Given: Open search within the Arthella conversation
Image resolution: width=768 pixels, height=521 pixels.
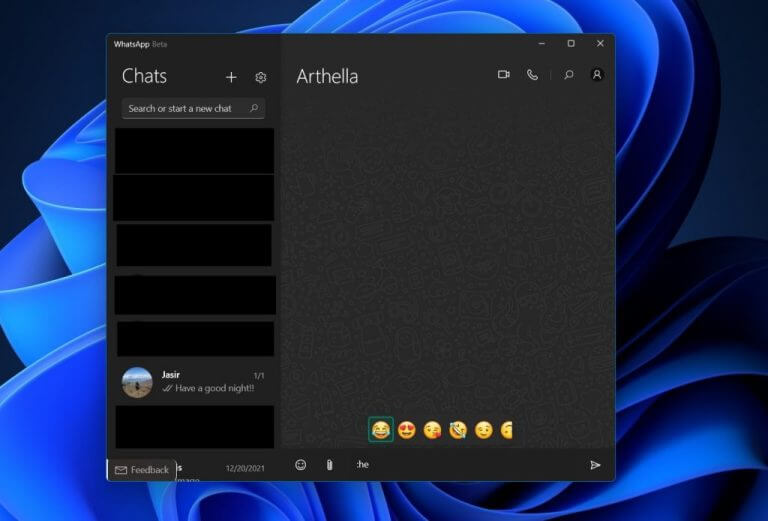Looking at the screenshot, I should (569, 75).
